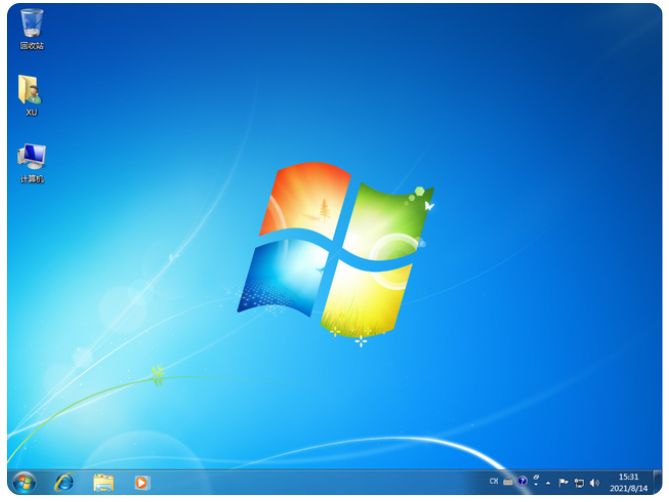The image size is (669, 502).
Task: Open the volume speaker control
Action: coord(594,482)
